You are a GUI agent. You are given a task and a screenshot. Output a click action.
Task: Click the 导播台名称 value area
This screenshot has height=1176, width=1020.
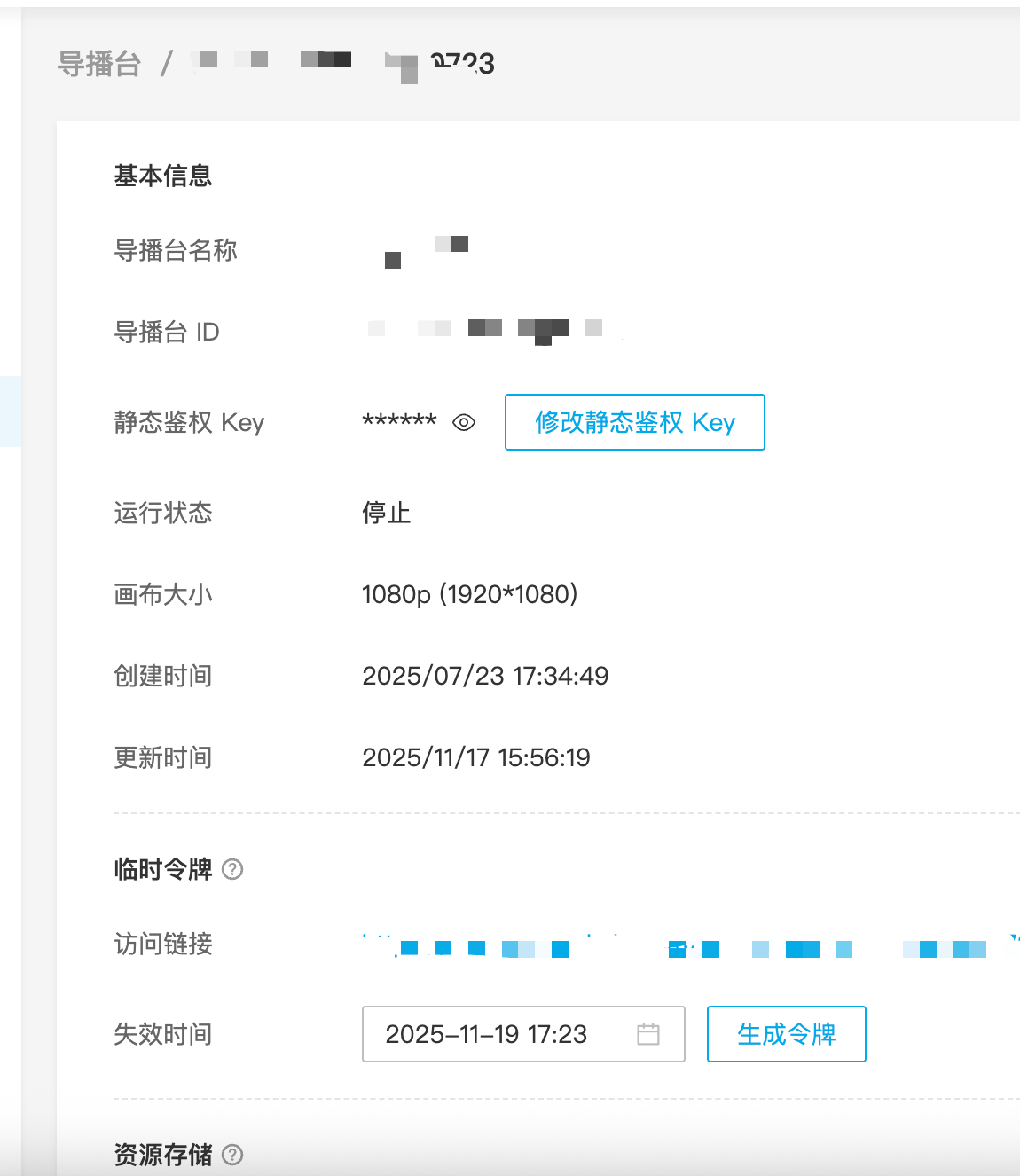pyautogui.click(x=426, y=251)
